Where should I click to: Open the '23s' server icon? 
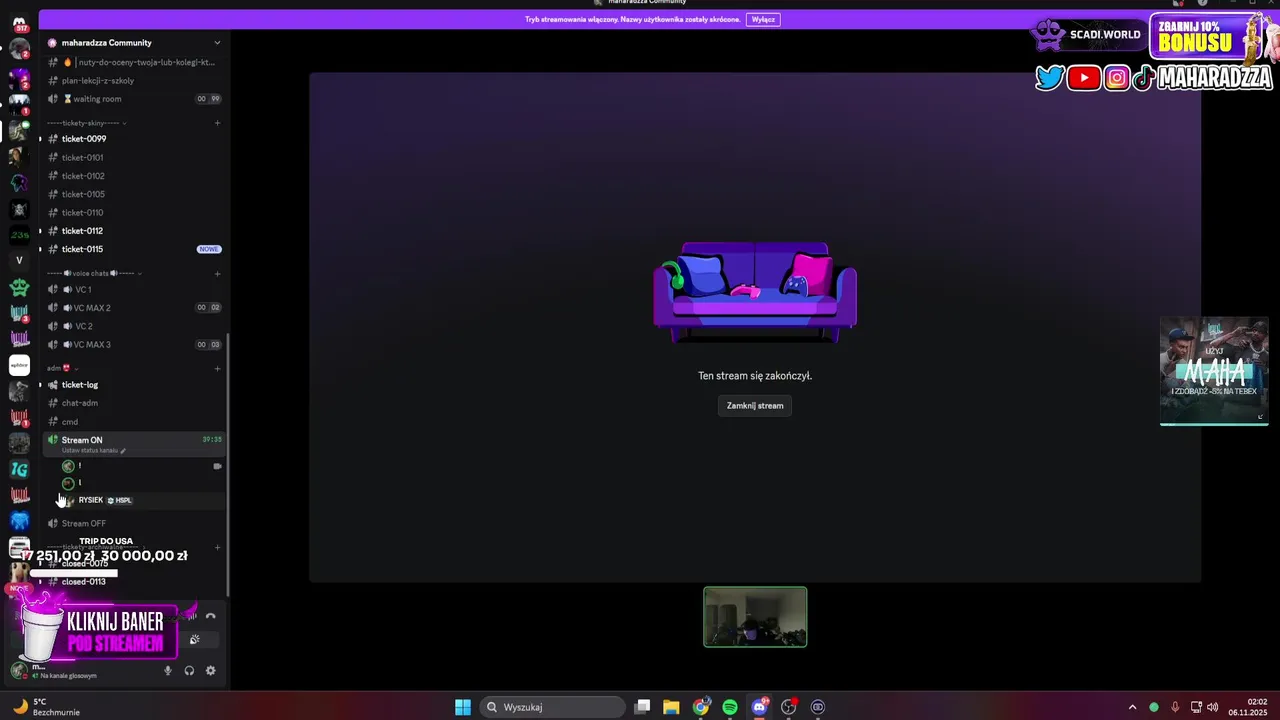[x=19, y=235]
